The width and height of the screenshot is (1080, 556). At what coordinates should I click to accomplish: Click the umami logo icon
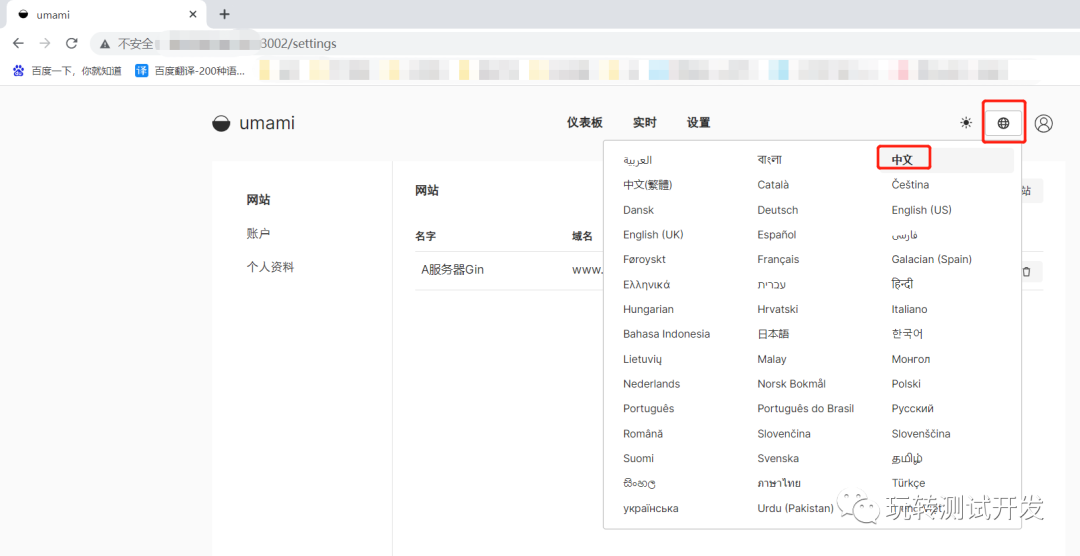(x=221, y=124)
